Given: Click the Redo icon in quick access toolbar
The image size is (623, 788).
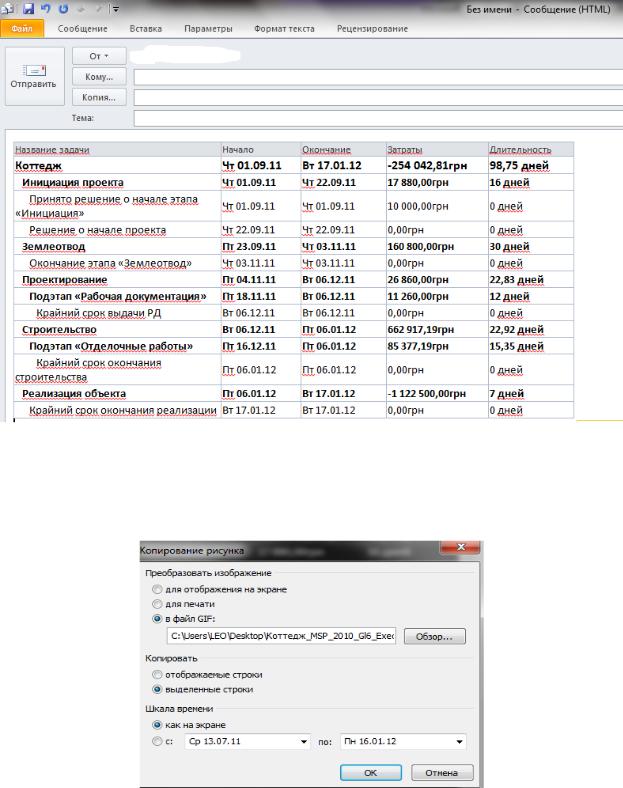Looking at the screenshot, I should tap(63, 8).
